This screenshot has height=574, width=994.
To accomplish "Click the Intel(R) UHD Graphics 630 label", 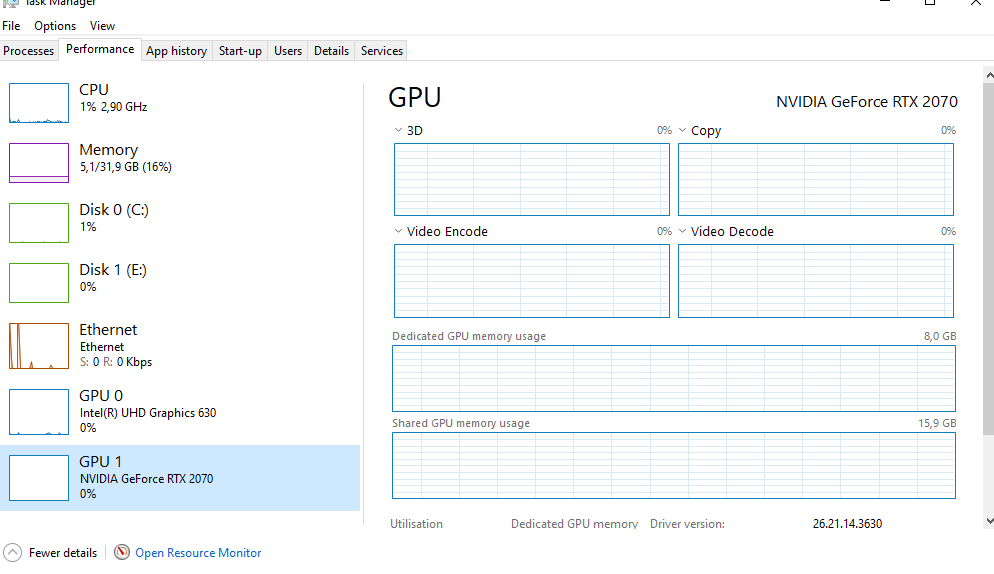I will coord(148,413).
